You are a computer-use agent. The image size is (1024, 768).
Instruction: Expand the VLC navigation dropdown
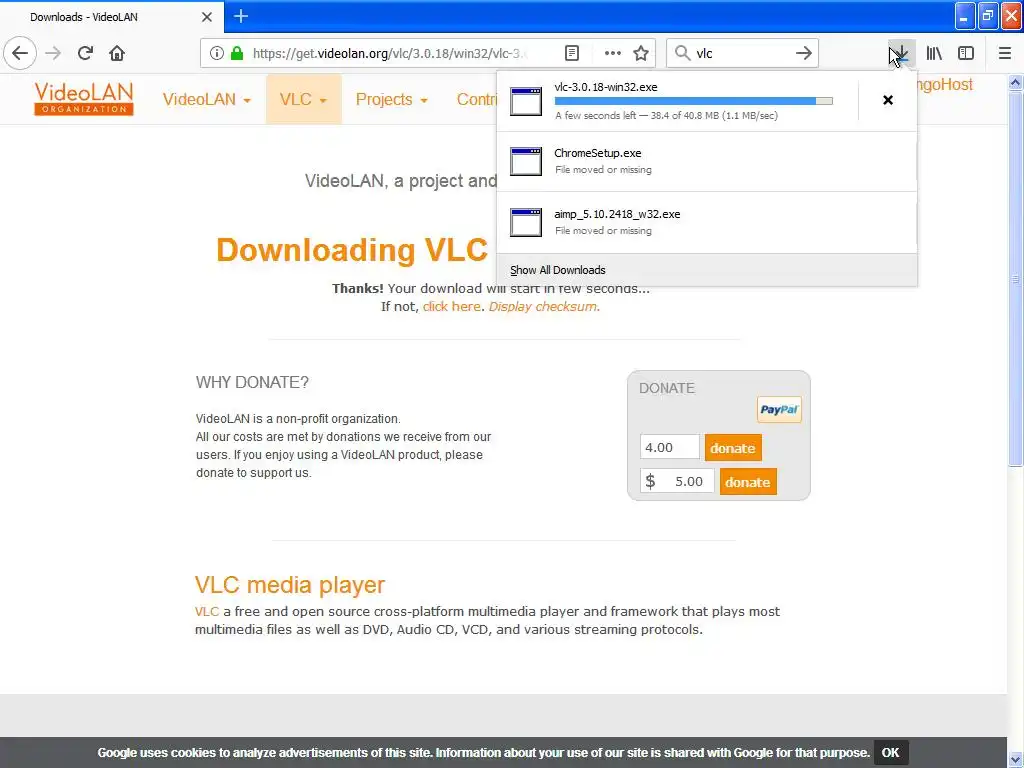[x=303, y=99]
